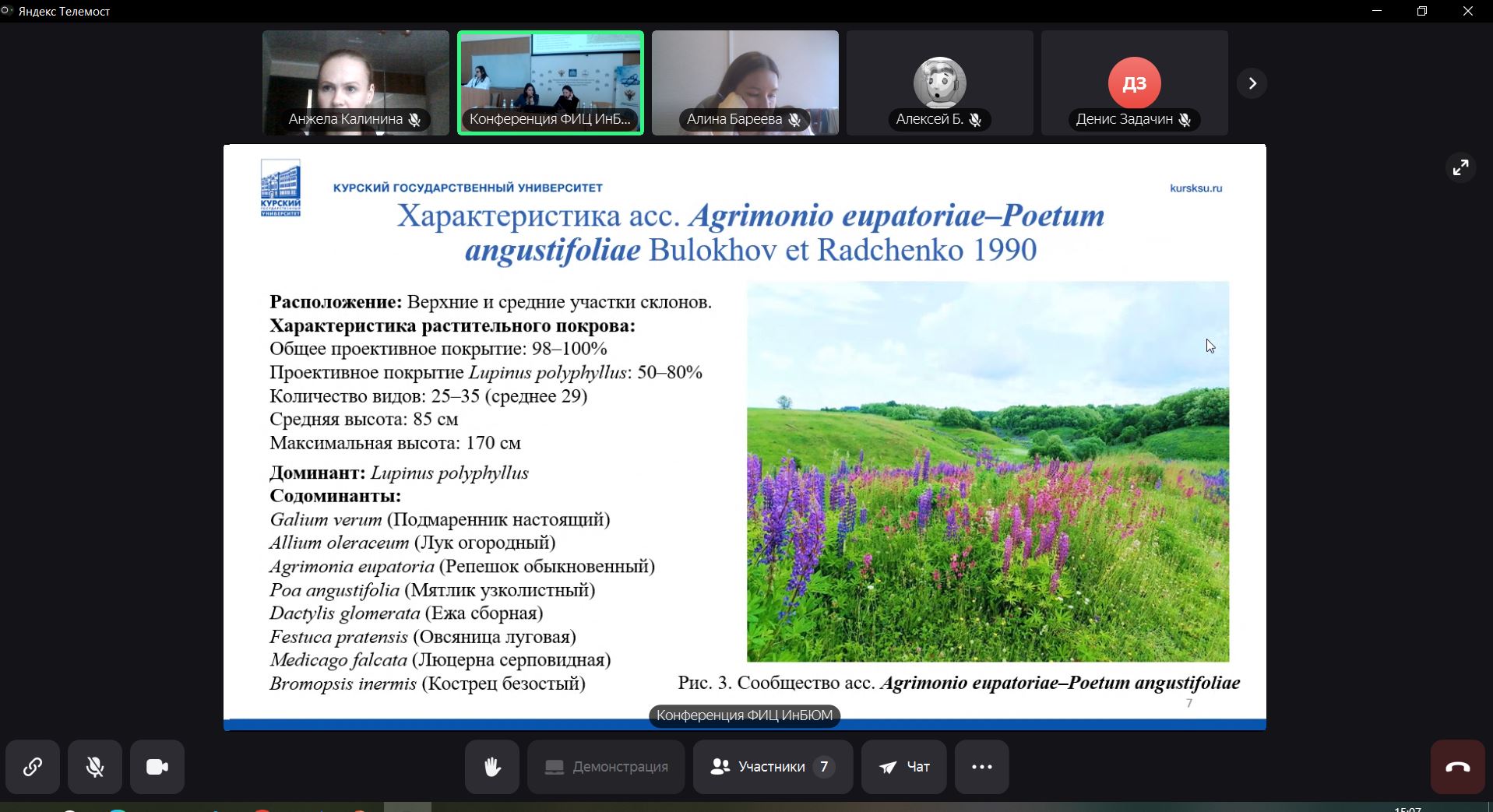Click muted mic icon on Денис Задачин
This screenshot has width=1493, height=812.
(x=1185, y=120)
